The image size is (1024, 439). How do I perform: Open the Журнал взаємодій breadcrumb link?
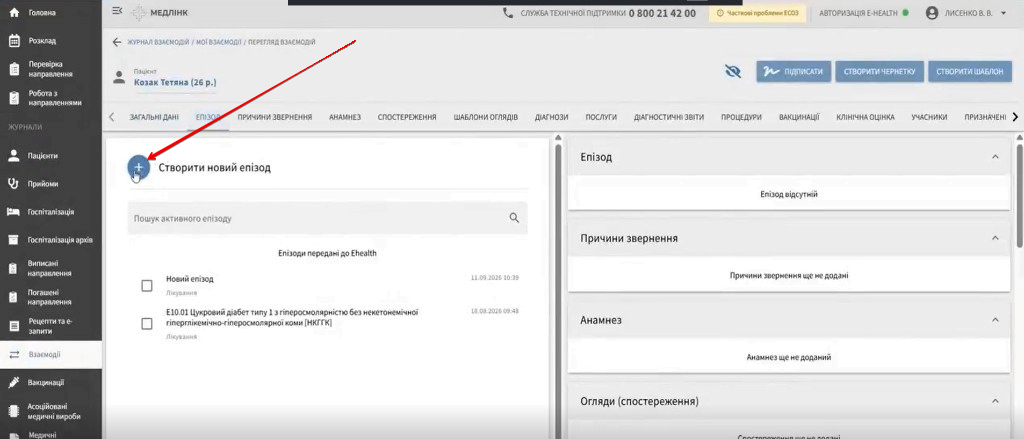pos(159,42)
